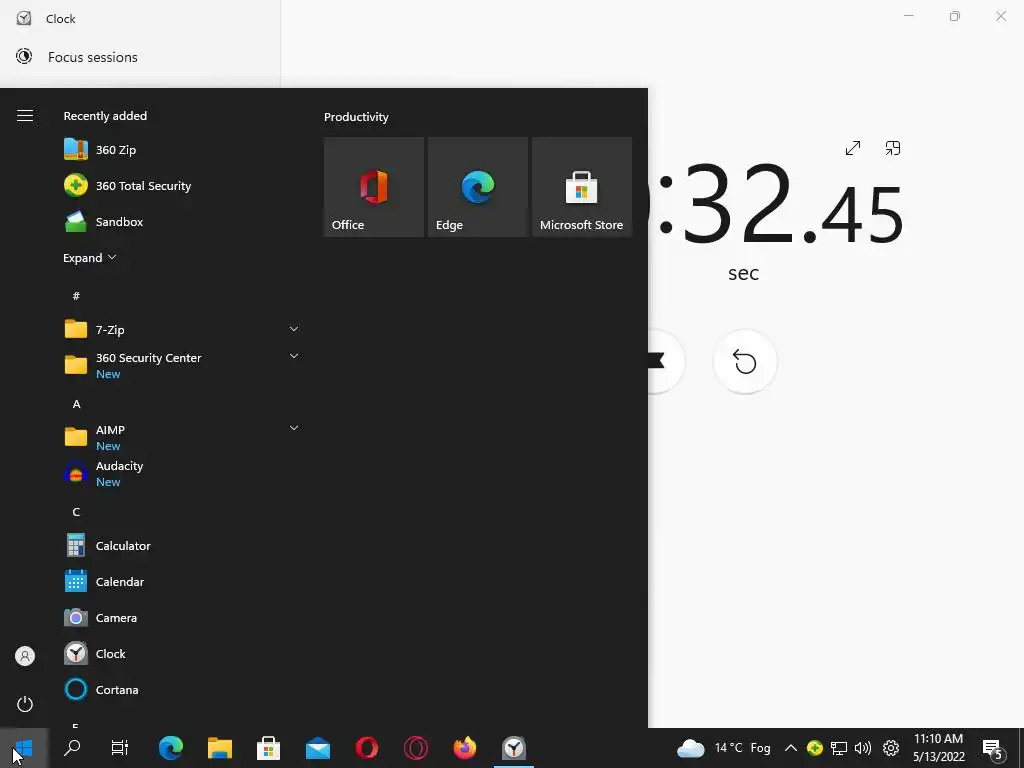Click the C letter header

pyautogui.click(x=76, y=511)
